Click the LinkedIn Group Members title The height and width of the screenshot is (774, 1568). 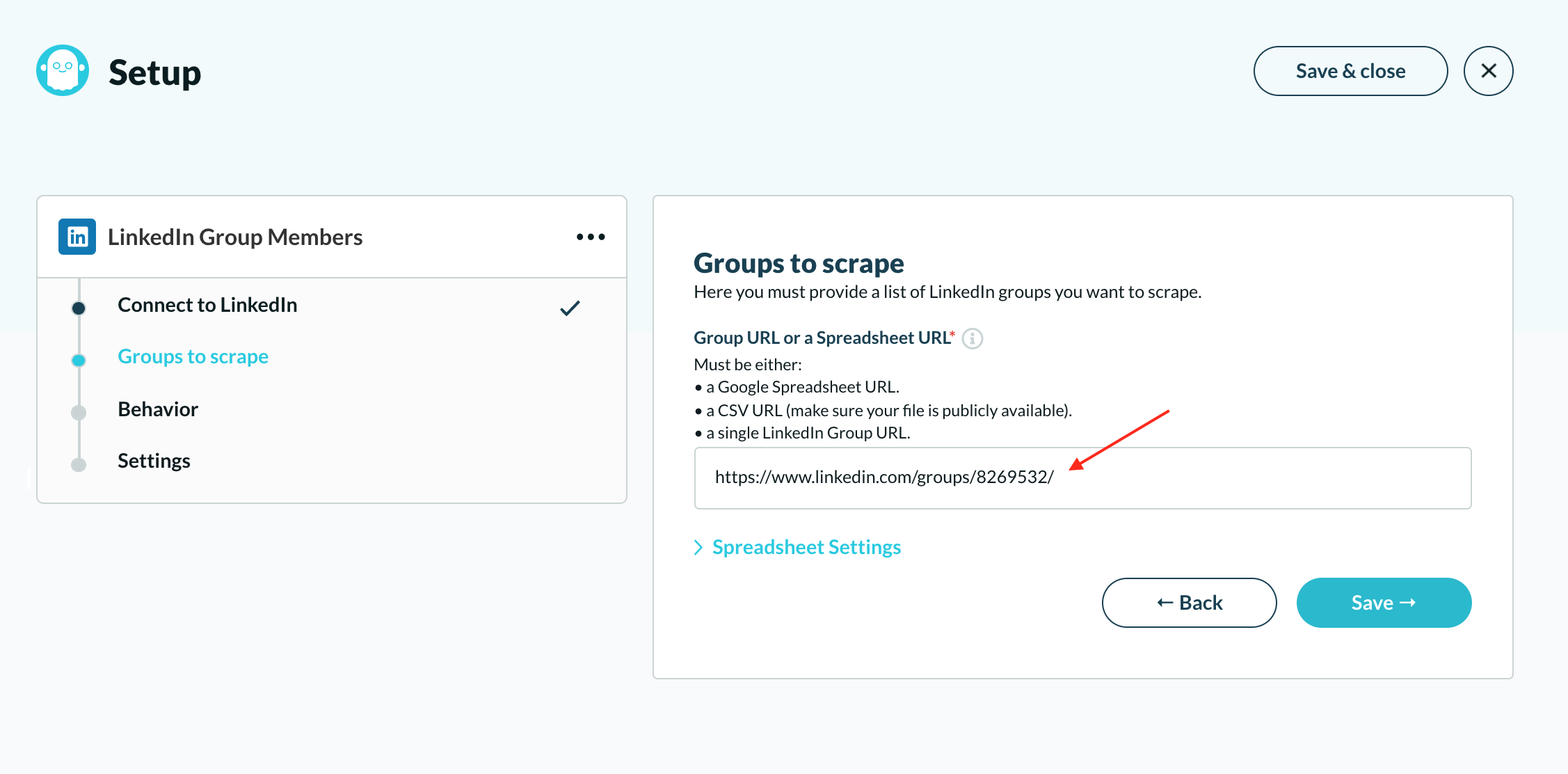(235, 237)
